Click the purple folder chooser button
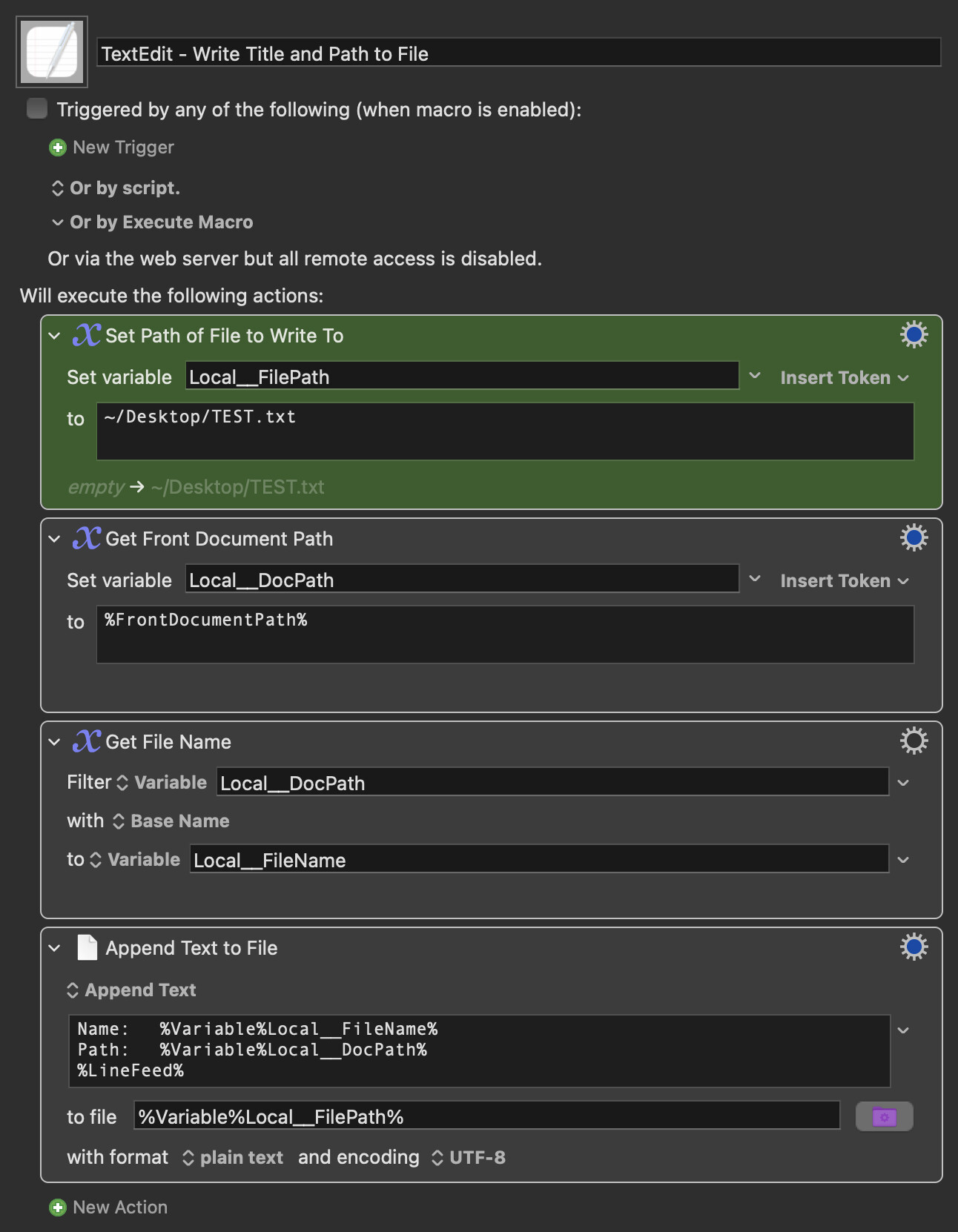Image resolution: width=958 pixels, height=1232 pixels. click(x=884, y=1116)
